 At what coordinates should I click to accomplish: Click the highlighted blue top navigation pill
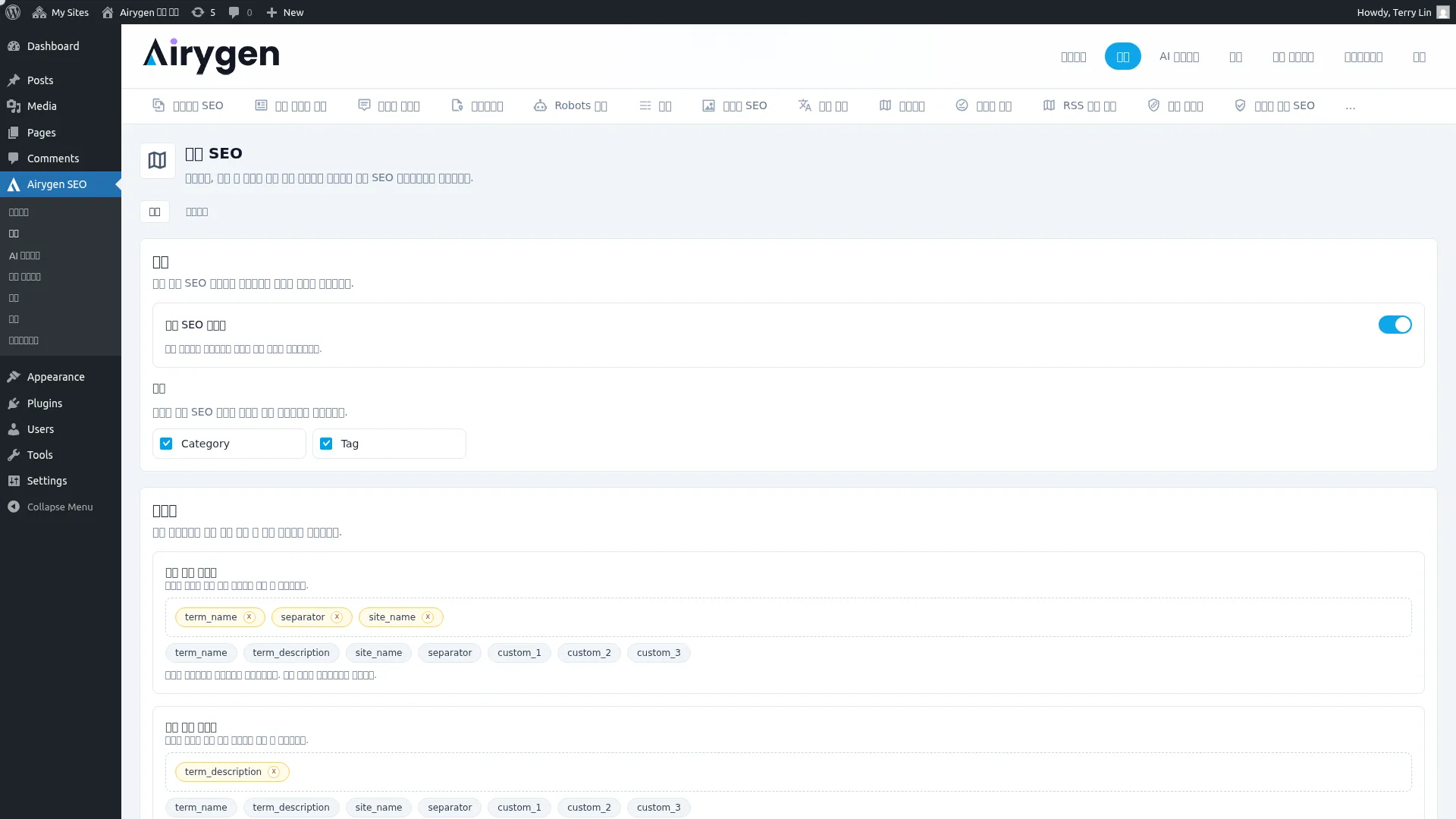tap(1122, 57)
